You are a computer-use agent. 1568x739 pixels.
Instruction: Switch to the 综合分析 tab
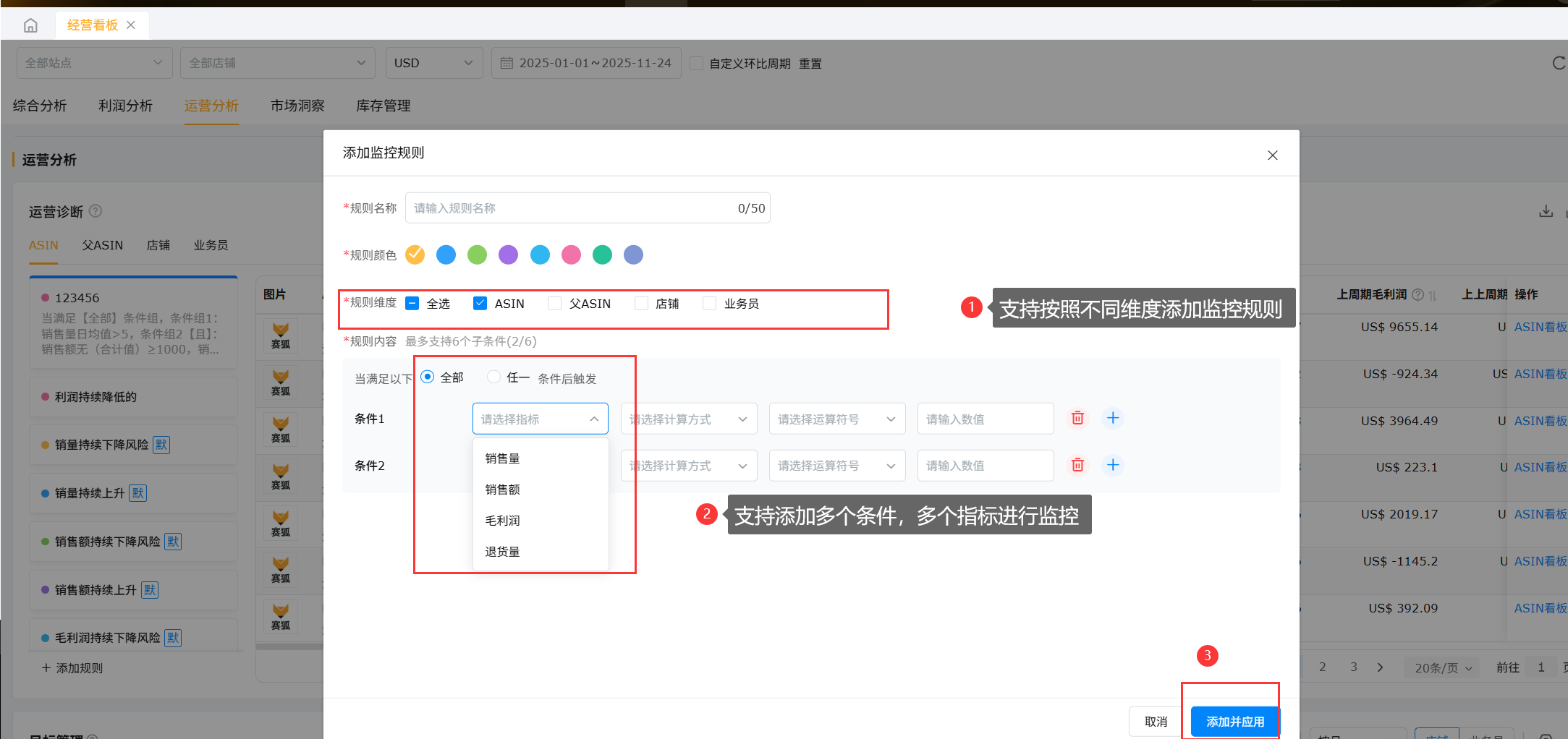click(40, 106)
